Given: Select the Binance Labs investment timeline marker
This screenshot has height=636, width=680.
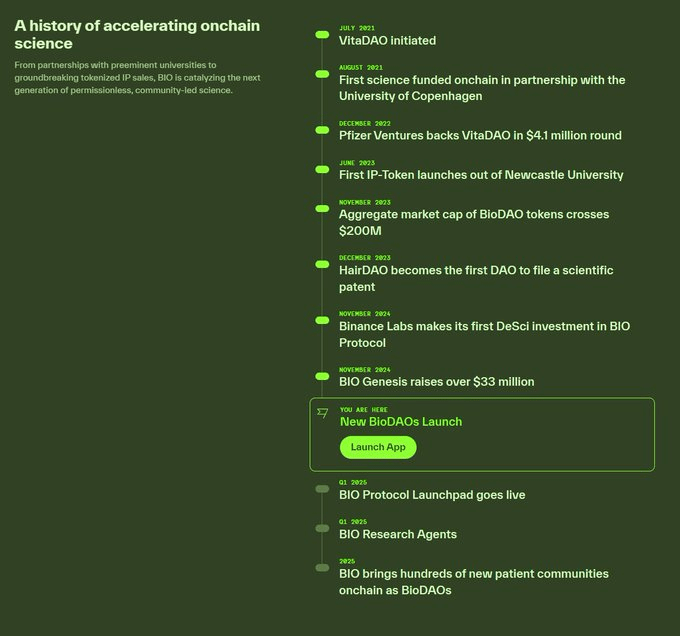Looking at the screenshot, I should pyautogui.click(x=322, y=320).
